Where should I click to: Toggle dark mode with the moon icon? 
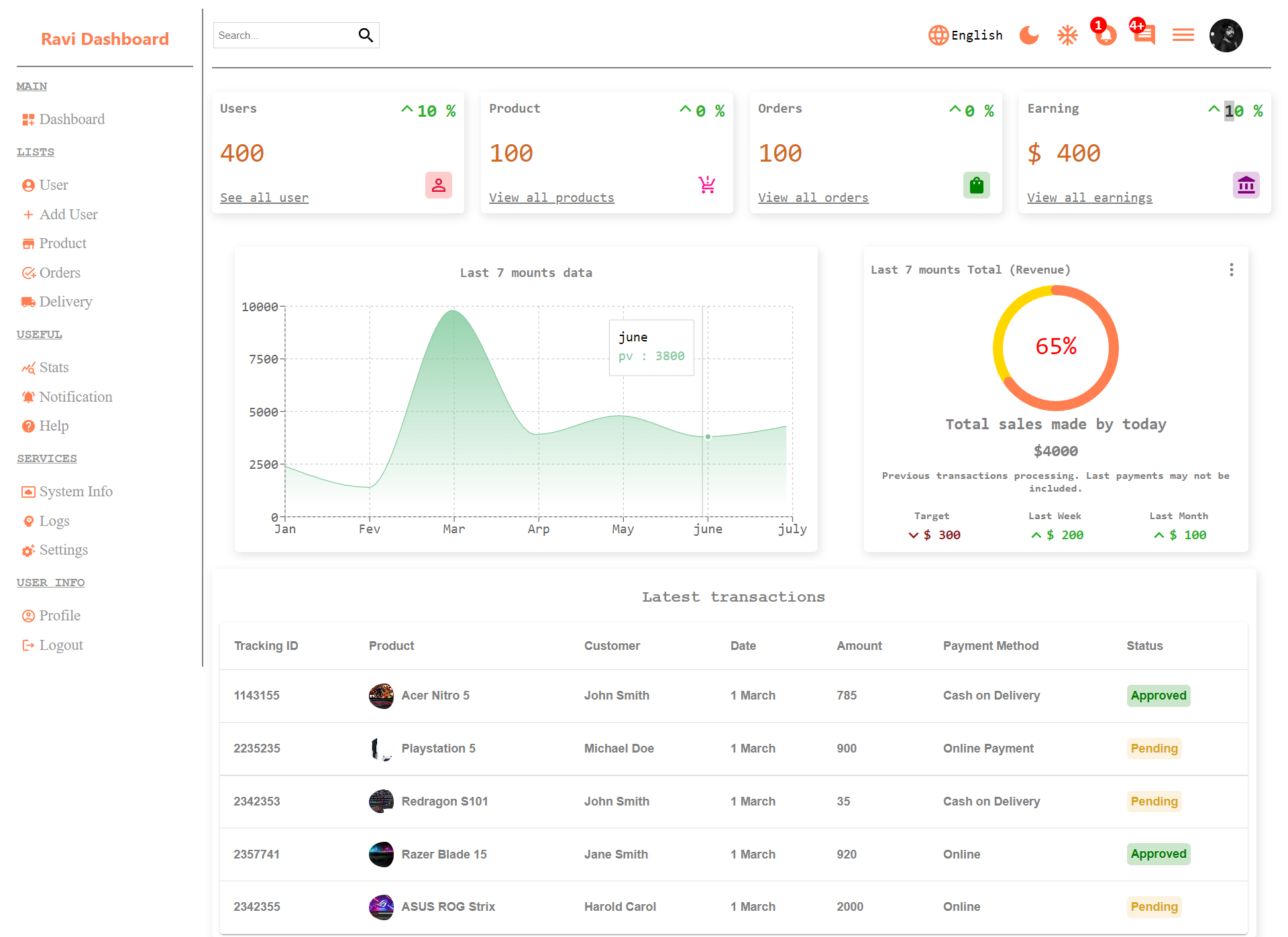coord(1029,35)
